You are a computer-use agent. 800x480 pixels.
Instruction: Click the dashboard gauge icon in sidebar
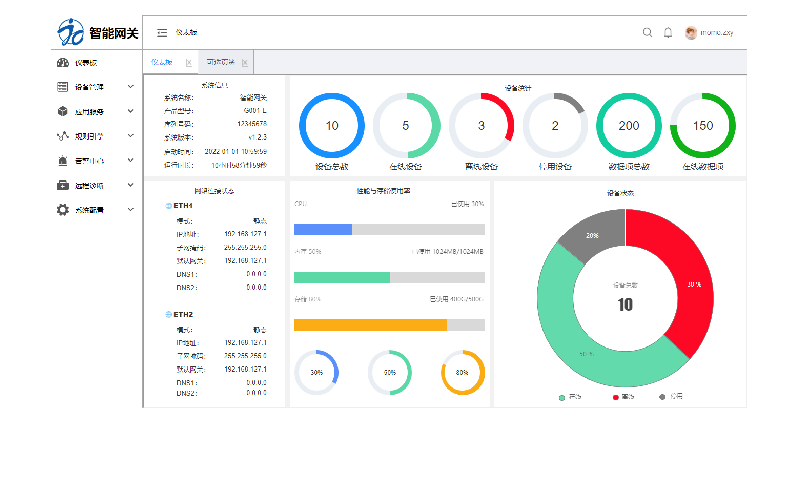point(63,63)
